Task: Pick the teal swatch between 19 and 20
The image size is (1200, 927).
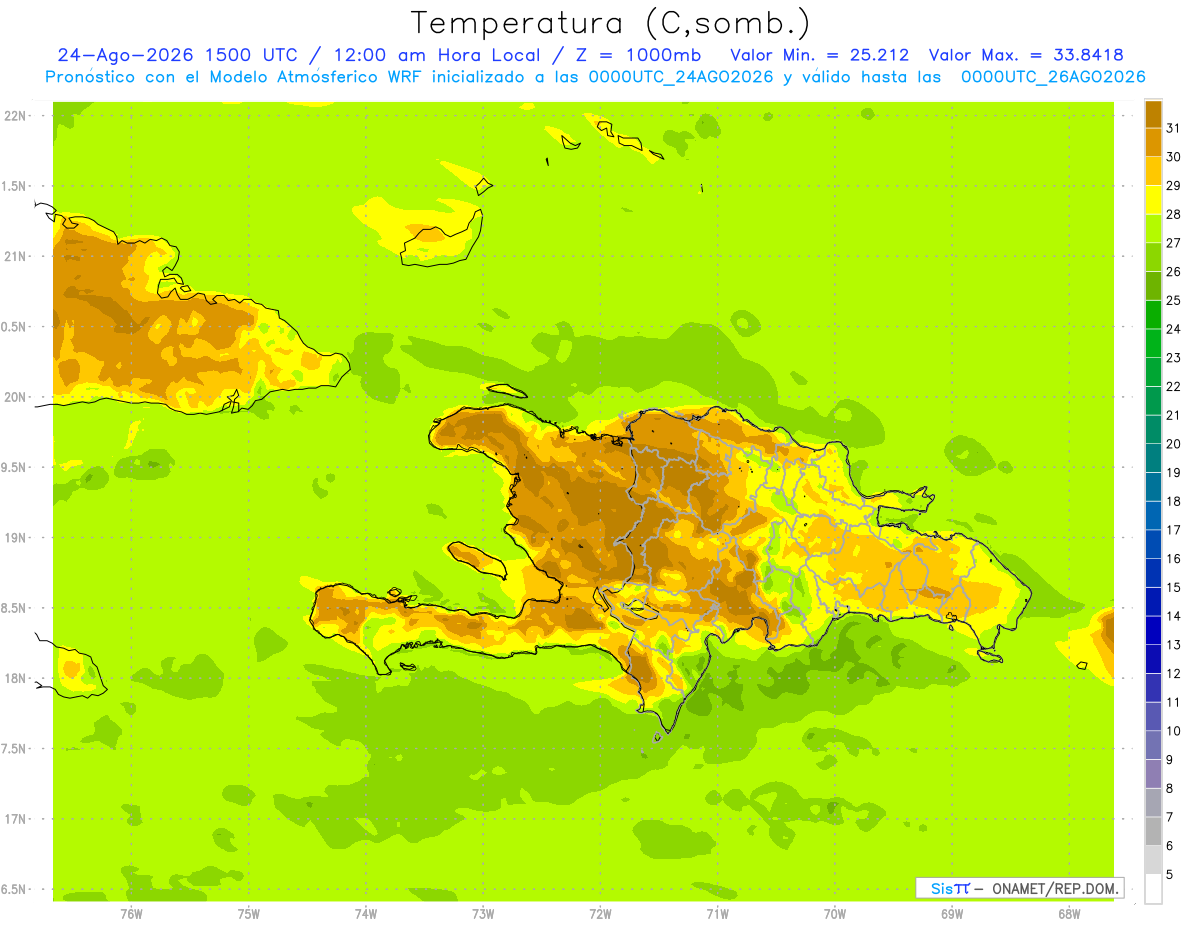Action: coord(1153,458)
